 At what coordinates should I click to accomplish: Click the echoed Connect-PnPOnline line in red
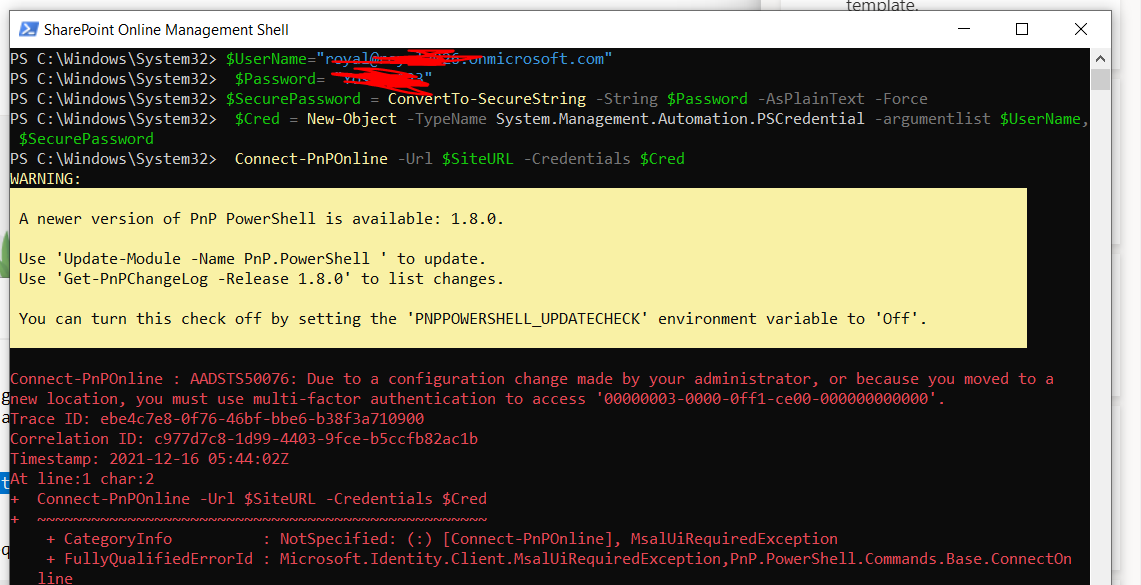[249, 499]
